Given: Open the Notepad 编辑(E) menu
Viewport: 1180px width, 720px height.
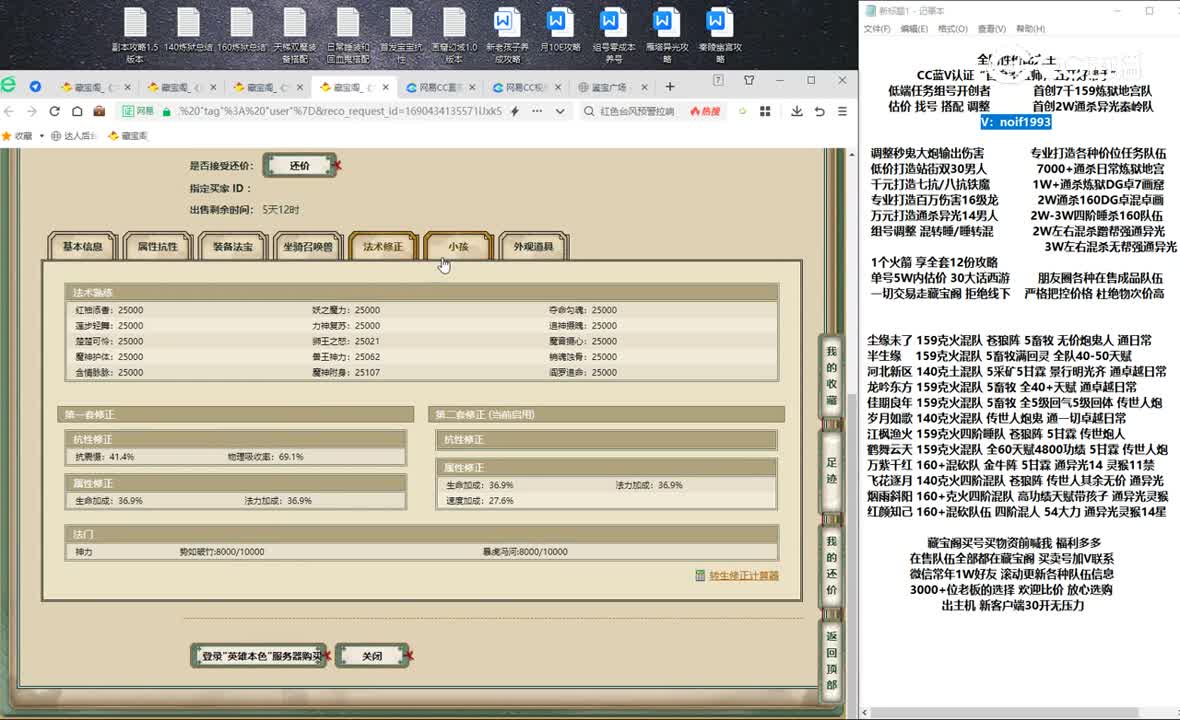Looking at the screenshot, I should 914,29.
